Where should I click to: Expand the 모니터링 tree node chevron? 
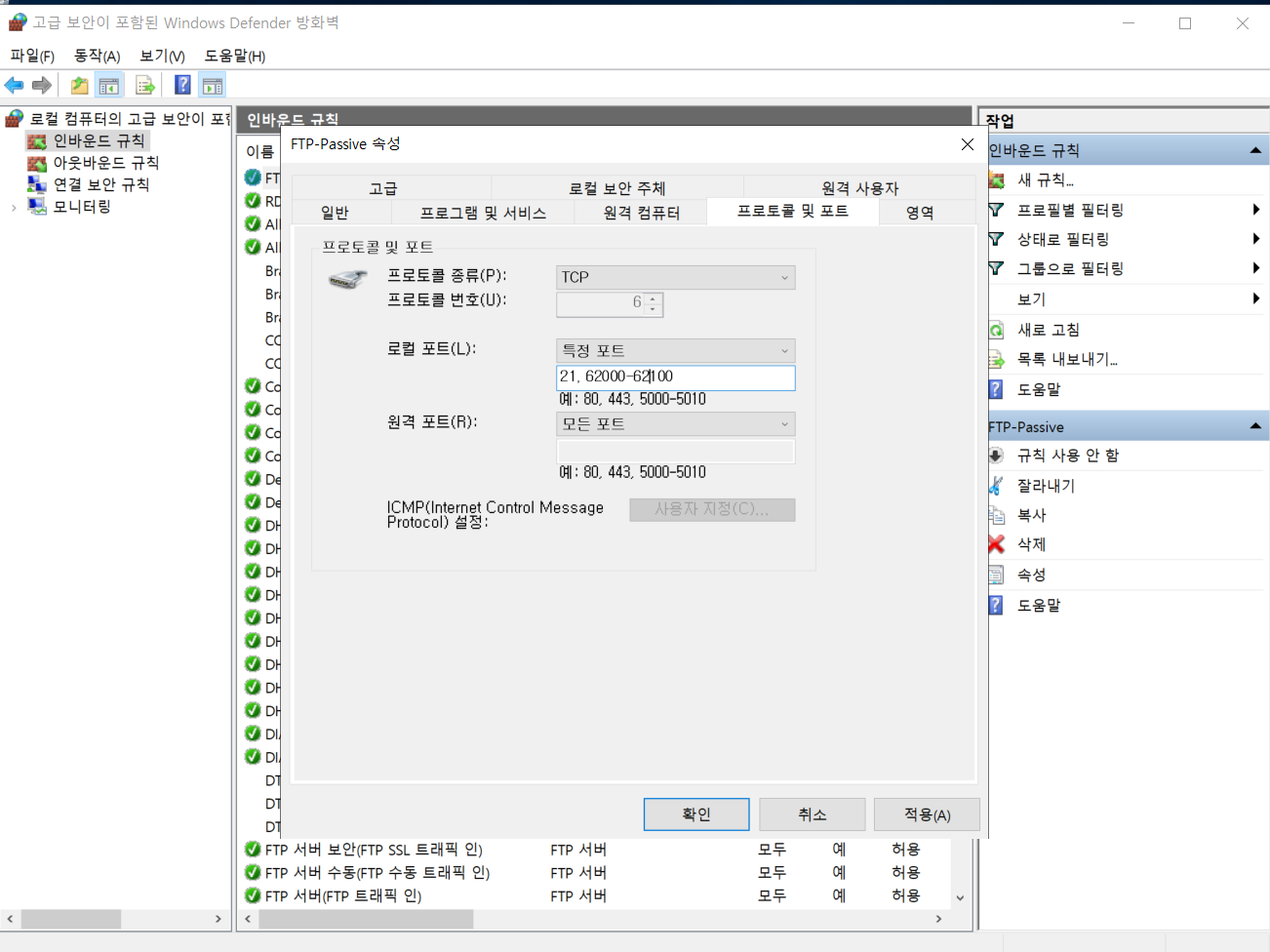tap(14, 207)
